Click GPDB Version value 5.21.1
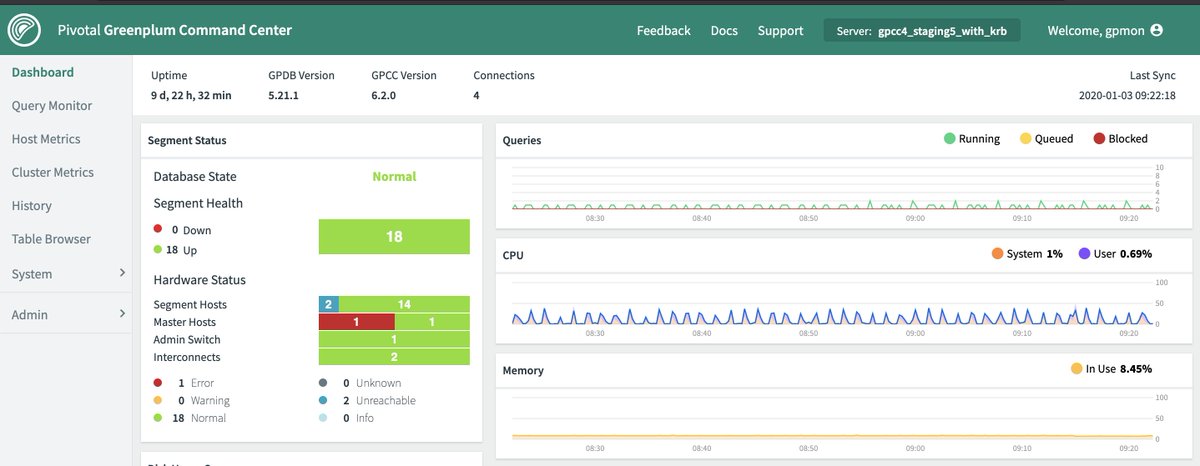 point(285,95)
